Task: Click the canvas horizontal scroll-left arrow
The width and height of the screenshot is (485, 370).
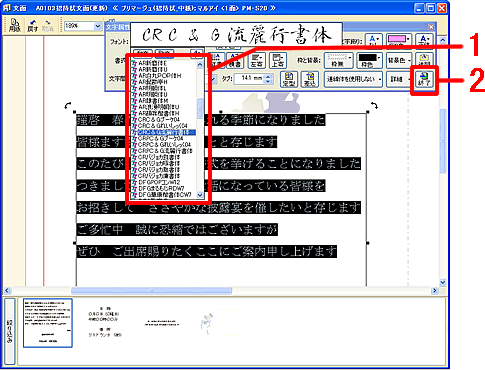Action: coord(7,291)
